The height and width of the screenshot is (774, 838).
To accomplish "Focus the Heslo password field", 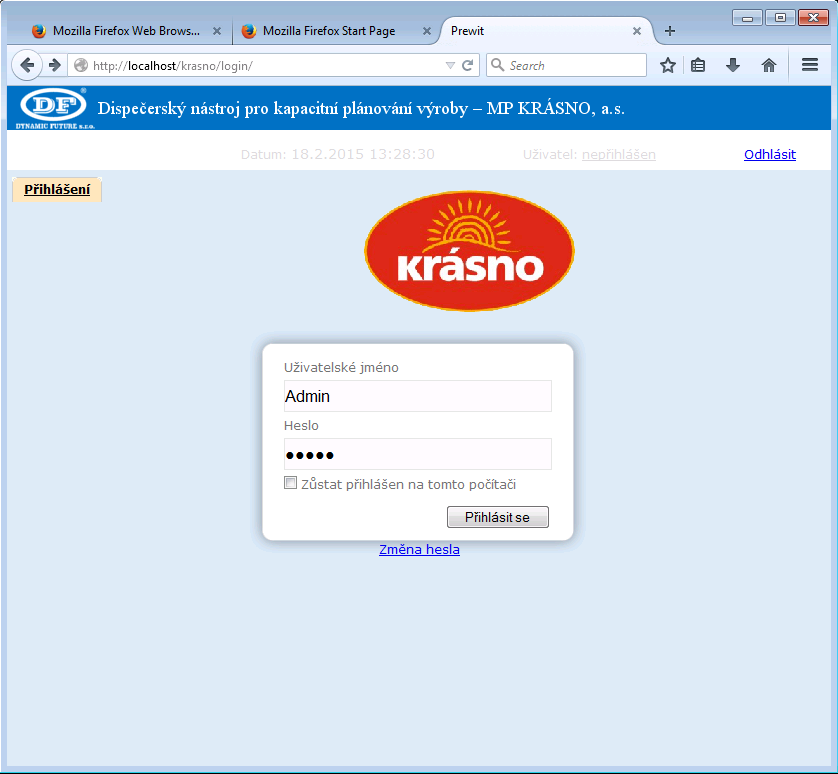I will pos(417,454).
